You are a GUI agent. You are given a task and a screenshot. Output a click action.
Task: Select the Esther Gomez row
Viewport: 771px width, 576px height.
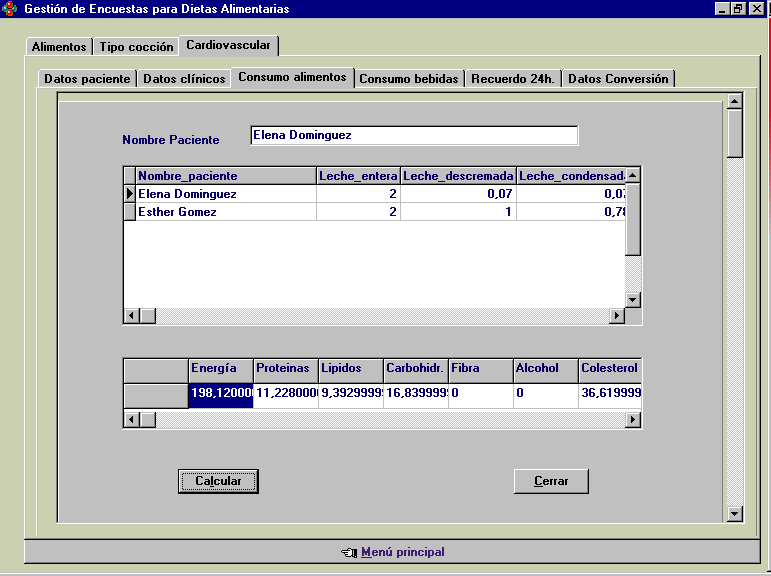pyautogui.click(x=177, y=212)
